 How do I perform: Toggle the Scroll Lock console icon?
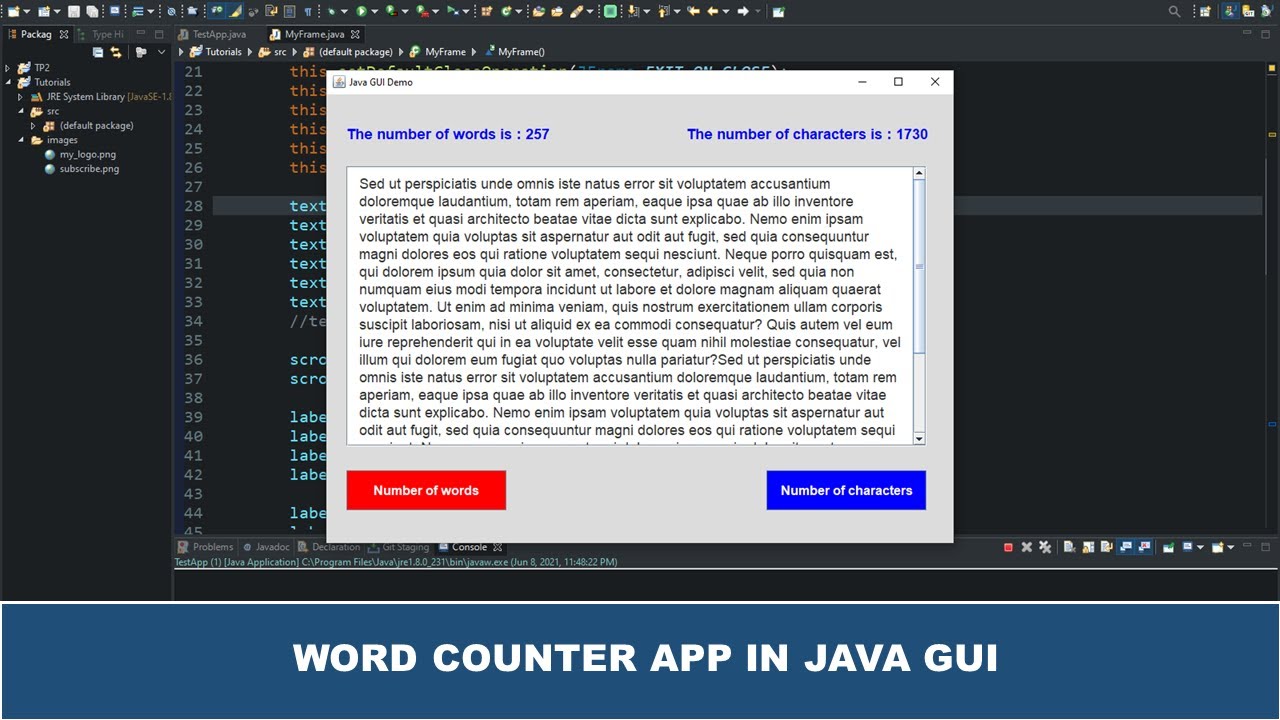click(x=1088, y=547)
